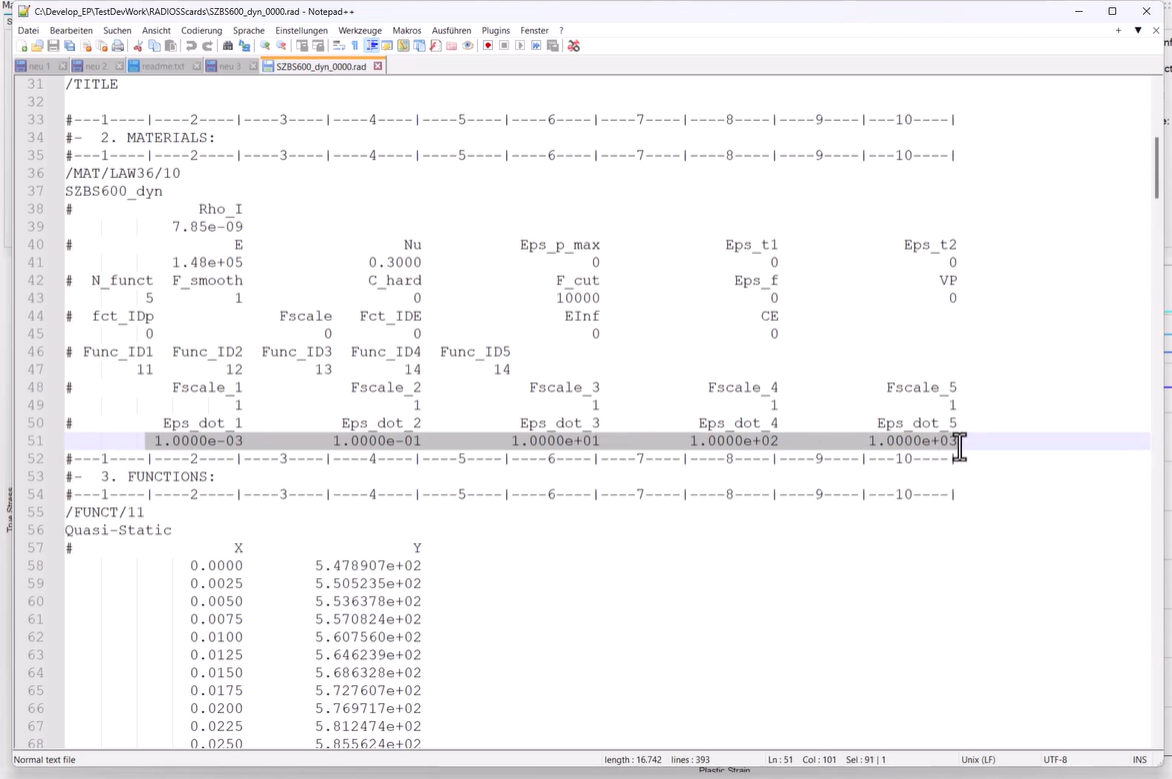Zoom in using the toolbar magnifier
1172x779 pixels.
click(x=265, y=46)
